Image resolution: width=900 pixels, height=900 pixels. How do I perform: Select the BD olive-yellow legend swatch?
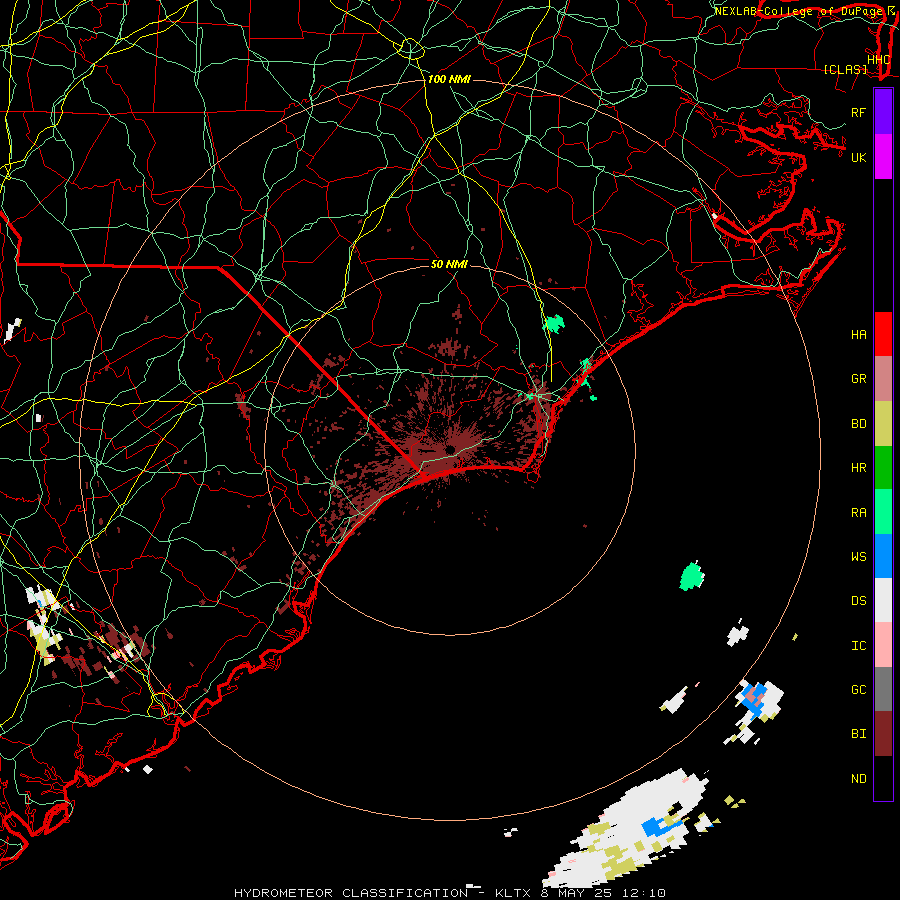click(883, 424)
